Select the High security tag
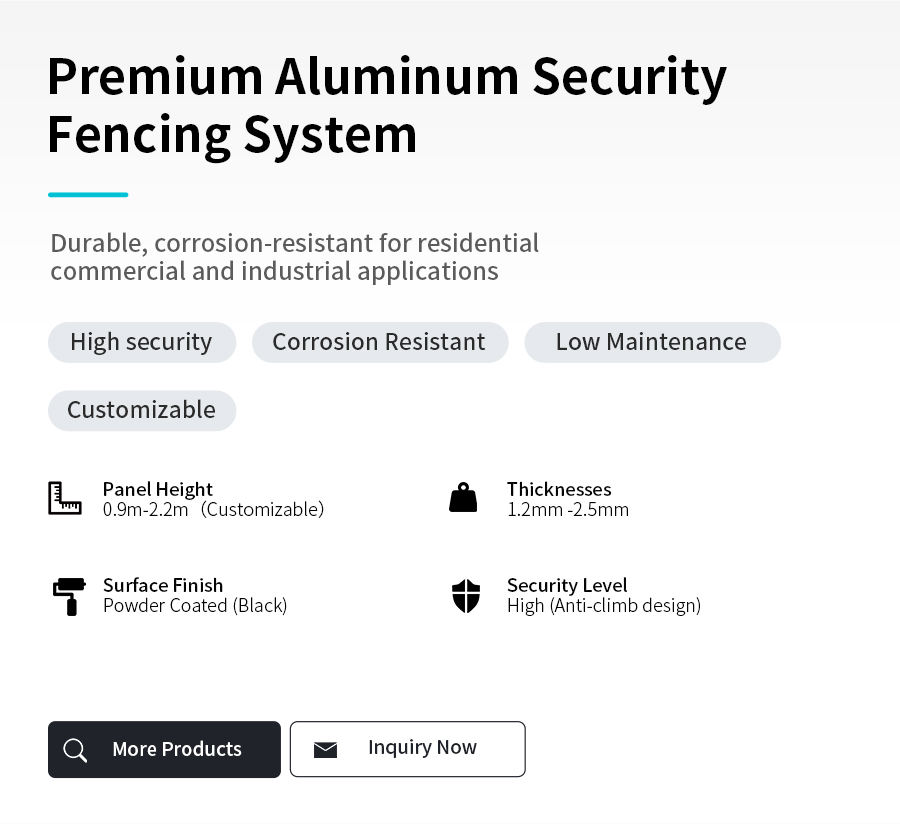The width and height of the screenshot is (900, 824). click(x=142, y=342)
